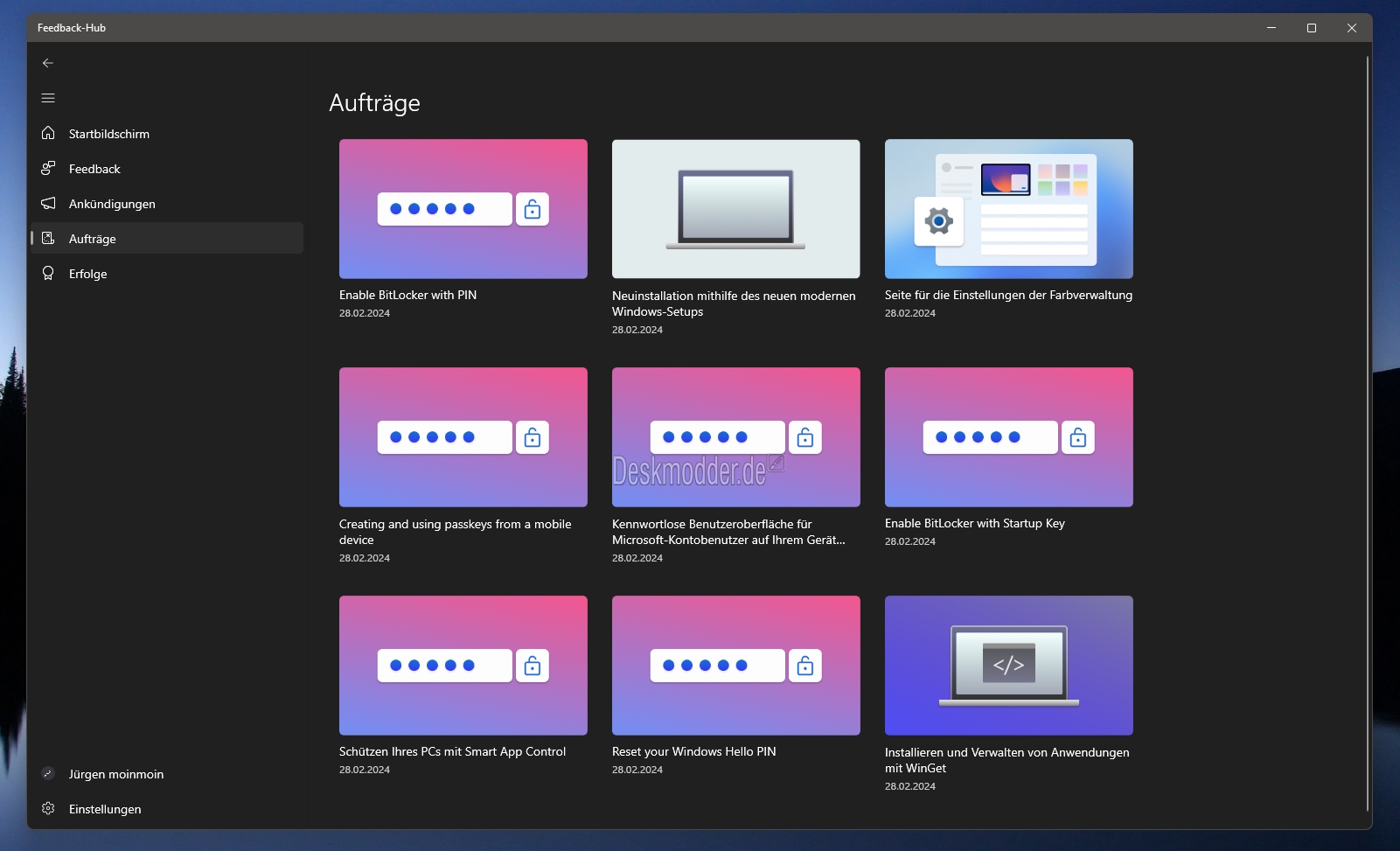Click date under the WinGet quest

coord(910,786)
